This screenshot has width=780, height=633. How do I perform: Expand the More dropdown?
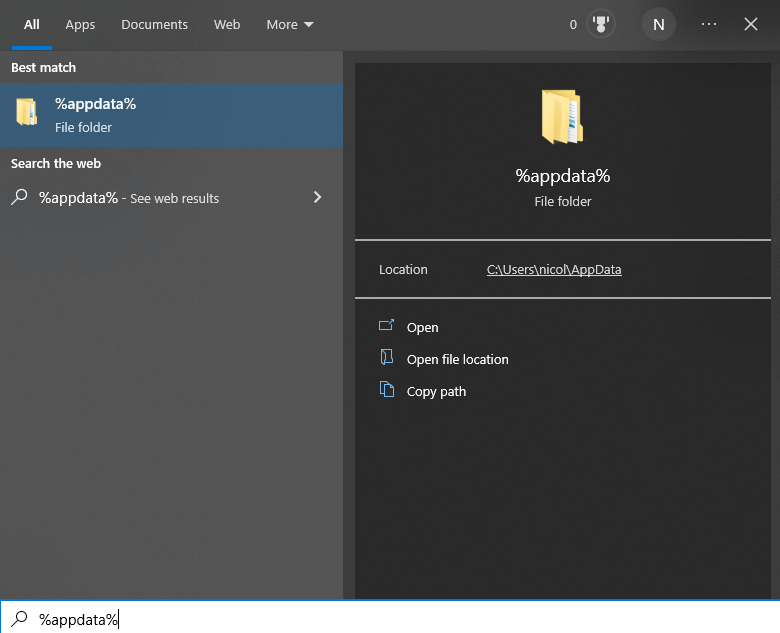pyautogui.click(x=290, y=24)
